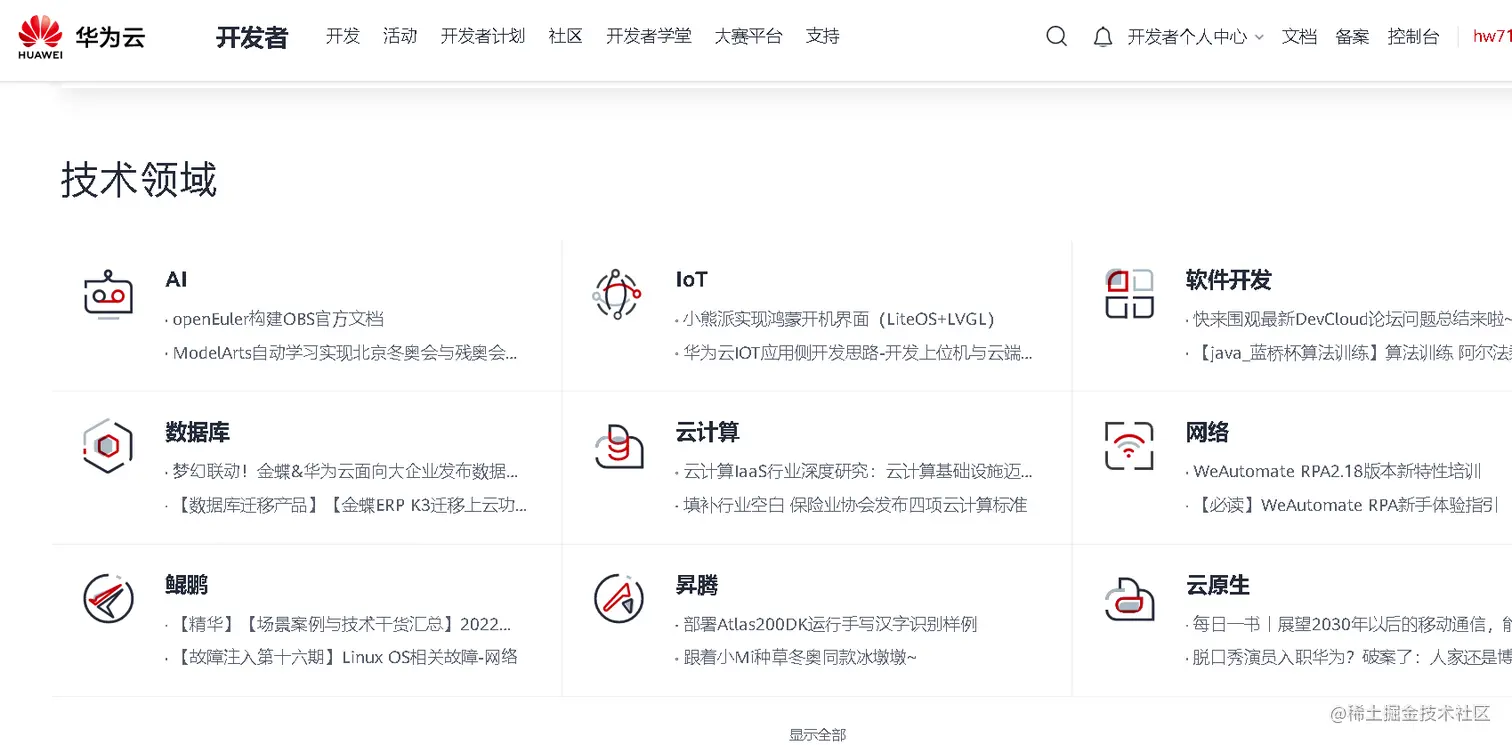Open article 【必读】WeAutomate RPA新手体验指引
Screen dimensions: 1512x745
point(1346,505)
